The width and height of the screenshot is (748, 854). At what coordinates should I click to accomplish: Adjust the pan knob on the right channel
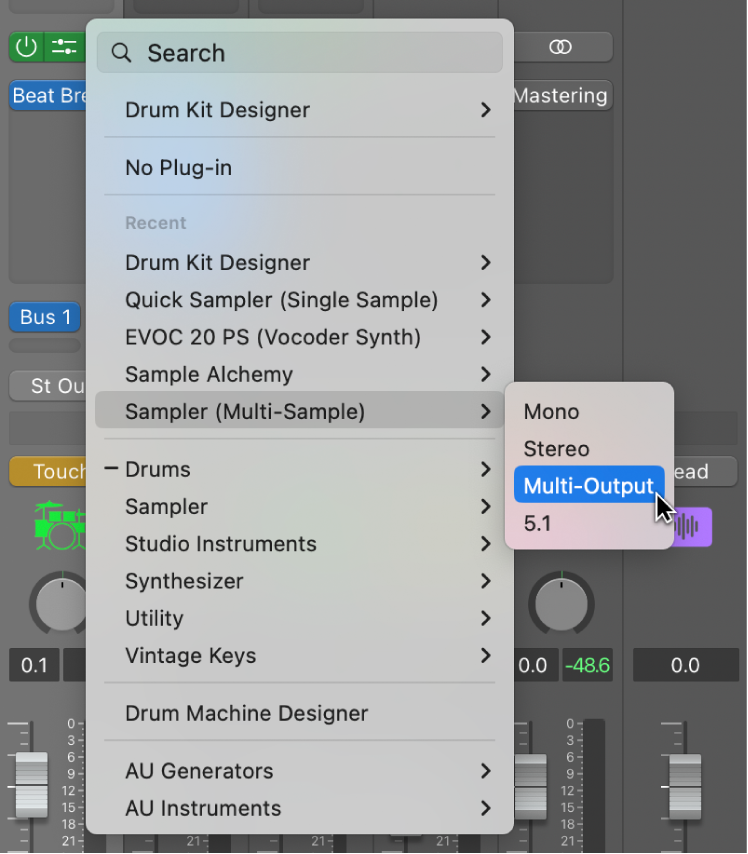click(x=560, y=603)
